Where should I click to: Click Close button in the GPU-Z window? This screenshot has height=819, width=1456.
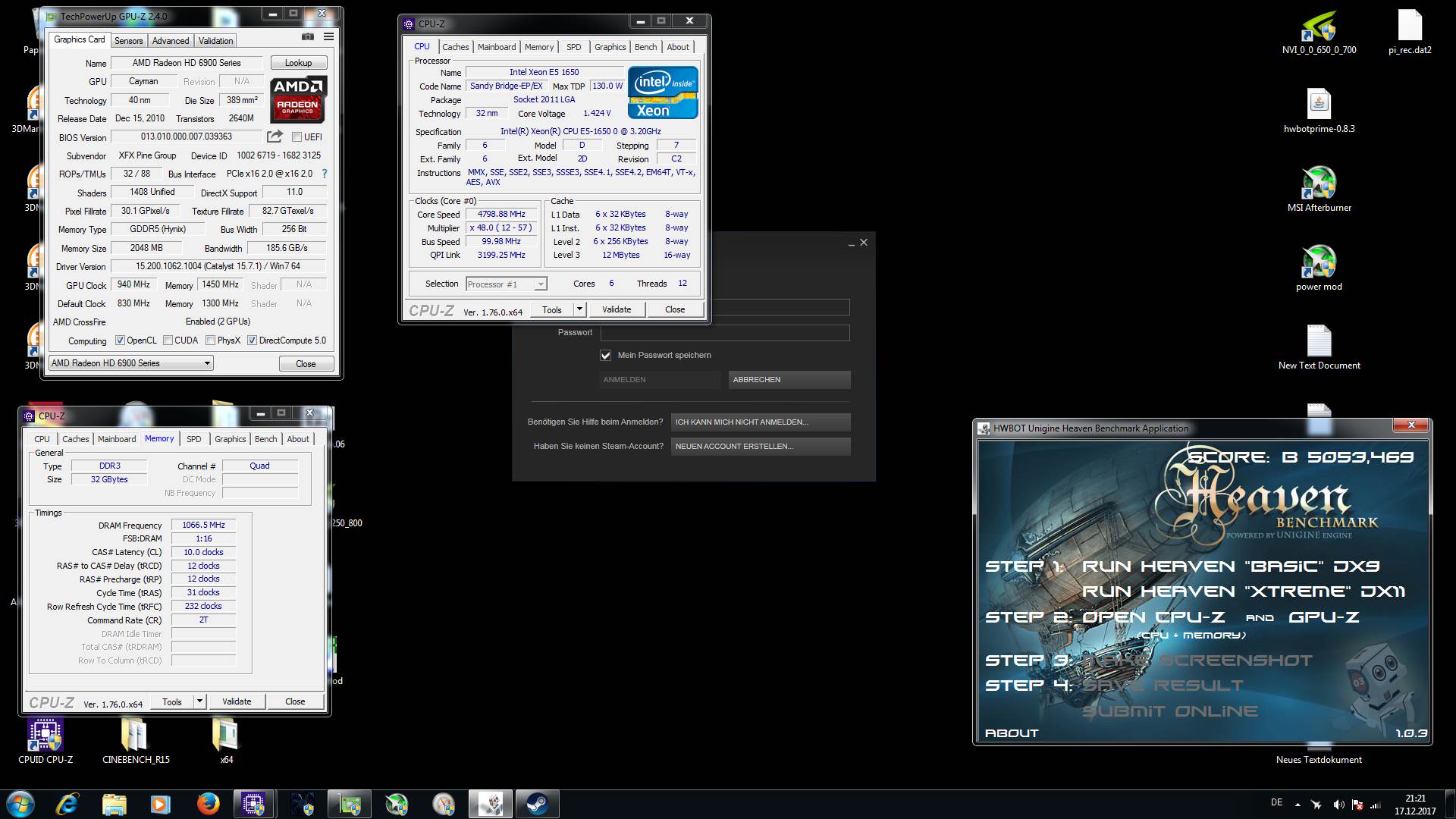pyautogui.click(x=306, y=364)
